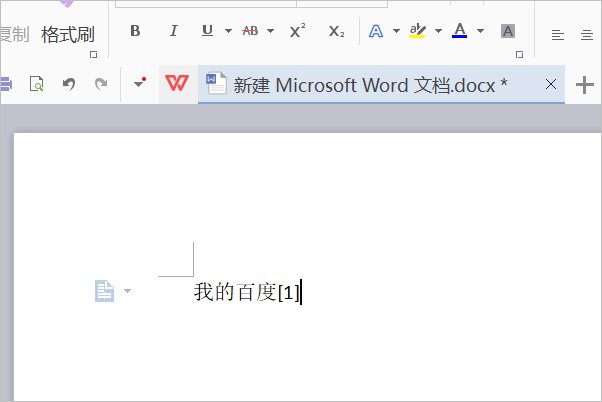Screen dimensions: 602x402
Task: Expand the font color dropdown arrow
Action: tap(481, 31)
